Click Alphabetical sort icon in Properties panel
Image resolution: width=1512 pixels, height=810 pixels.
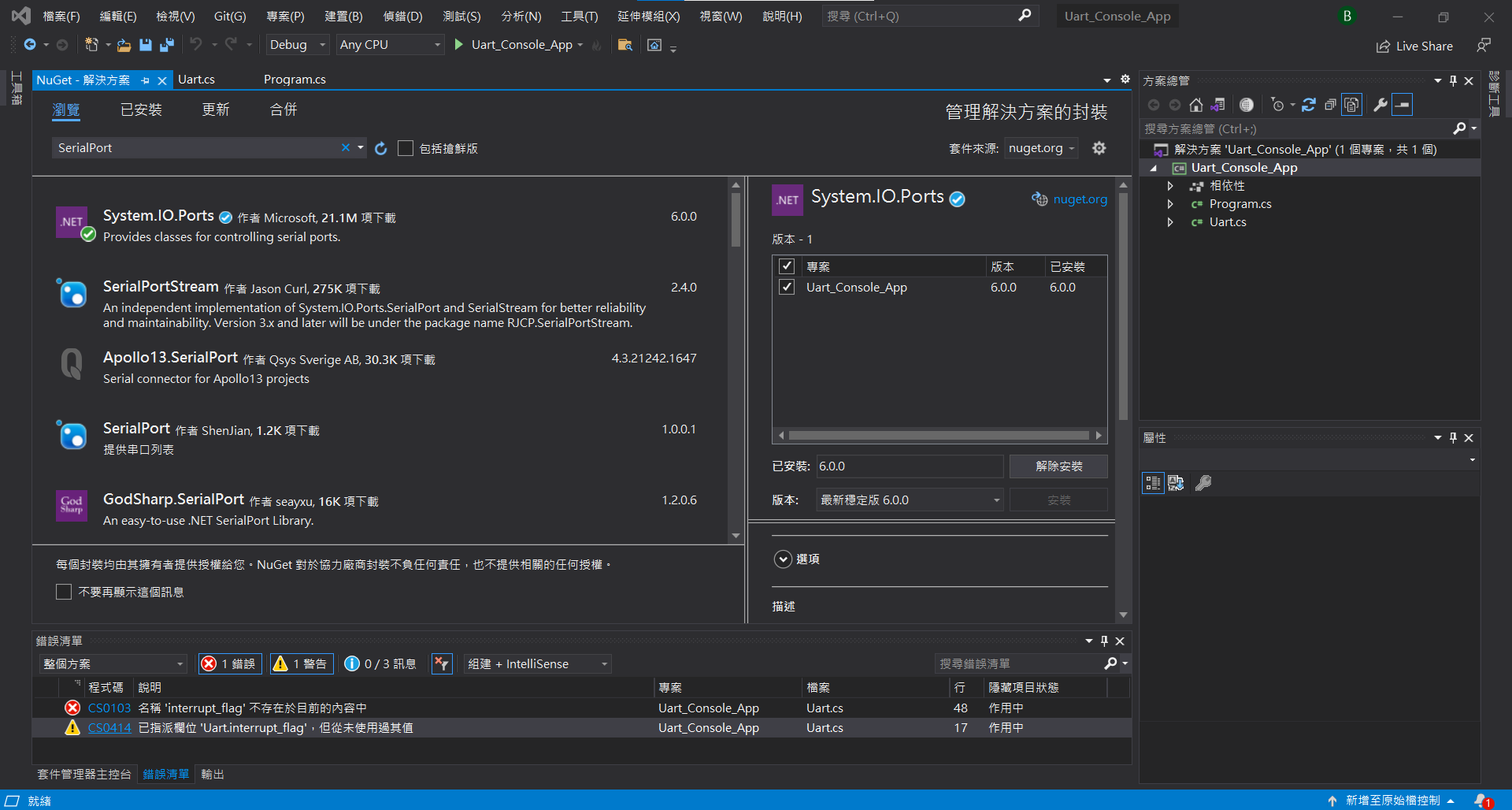click(x=1176, y=483)
